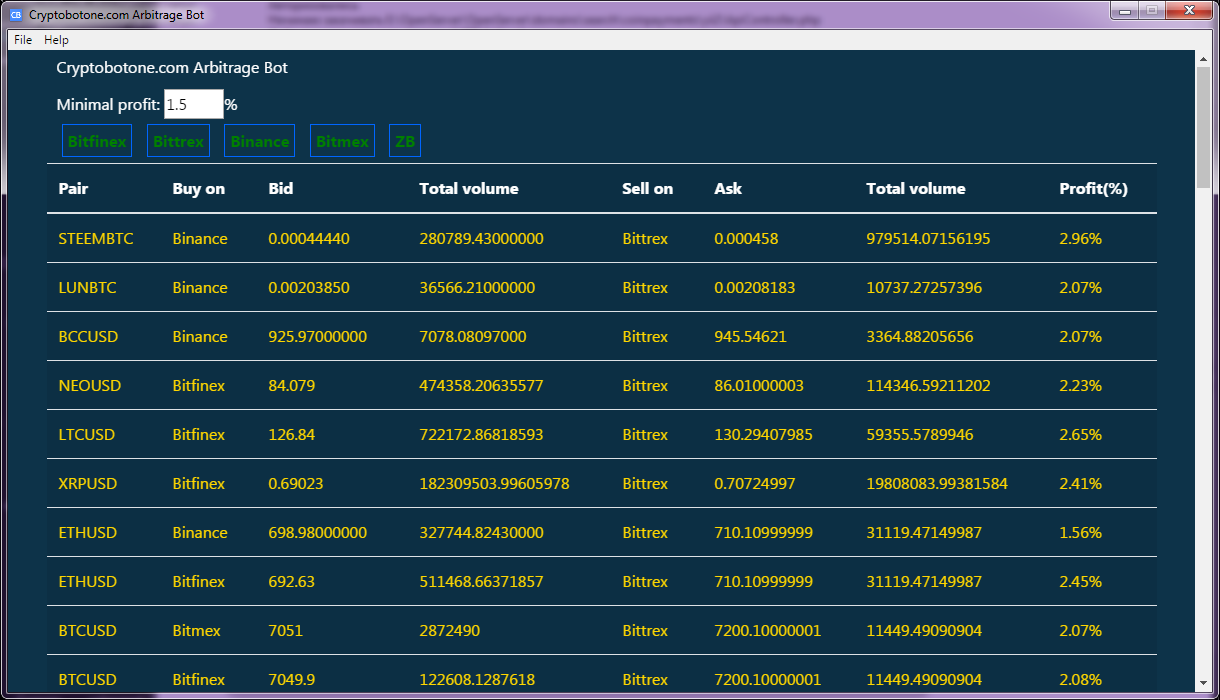Select the STEEMBTC pair cell
Viewport: 1220px width, 700px height.
pyautogui.click(x=96, y=239)
